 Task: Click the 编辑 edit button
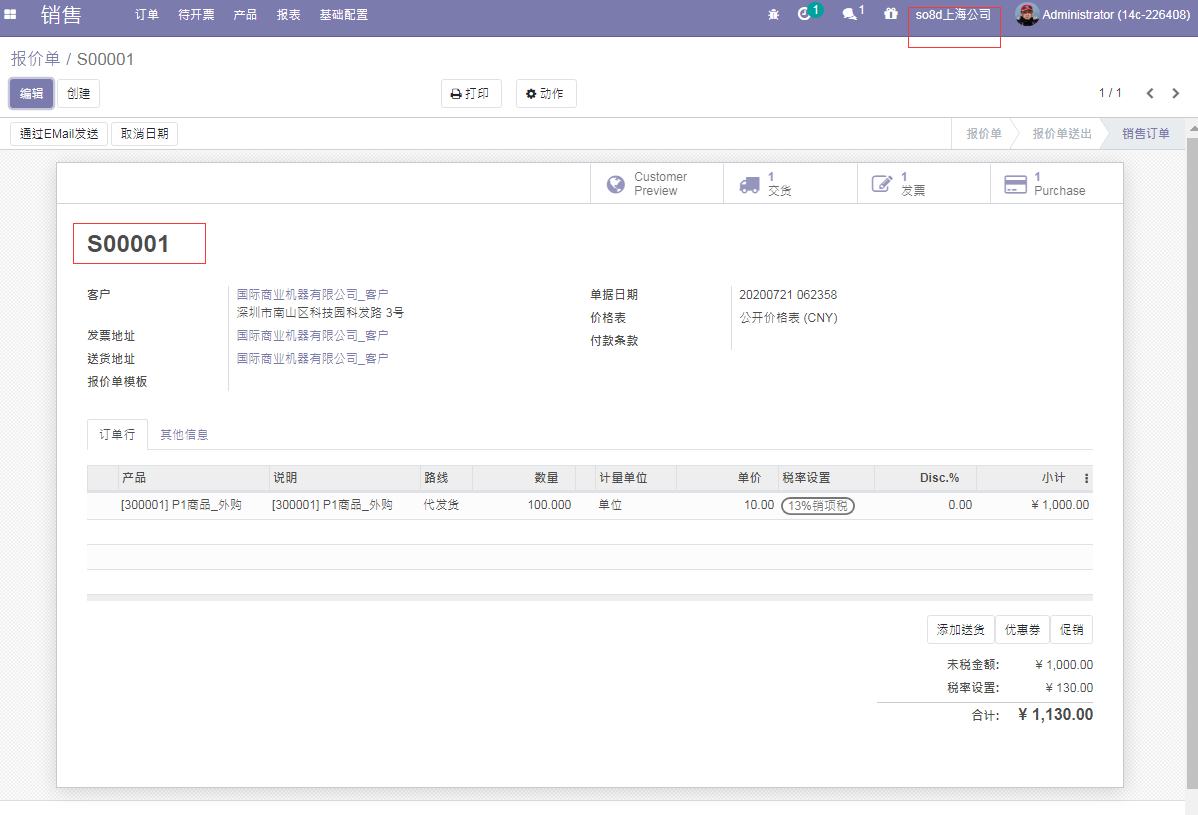pyautogui.click(x=31, y=94)
